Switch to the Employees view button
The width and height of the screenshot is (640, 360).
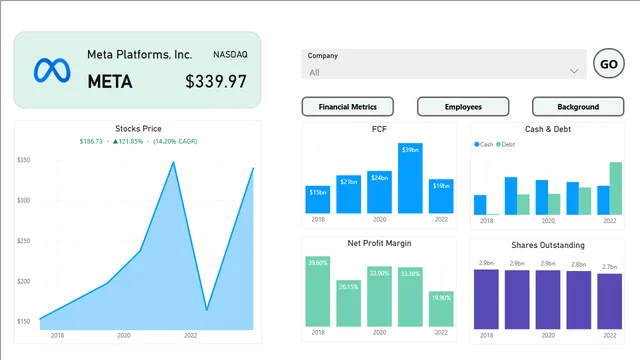(x=463, y=107)
